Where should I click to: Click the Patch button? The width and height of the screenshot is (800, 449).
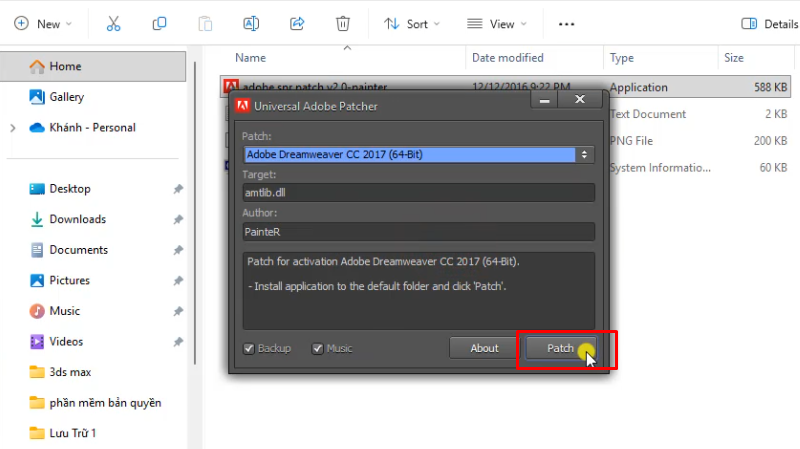point(560,348)
